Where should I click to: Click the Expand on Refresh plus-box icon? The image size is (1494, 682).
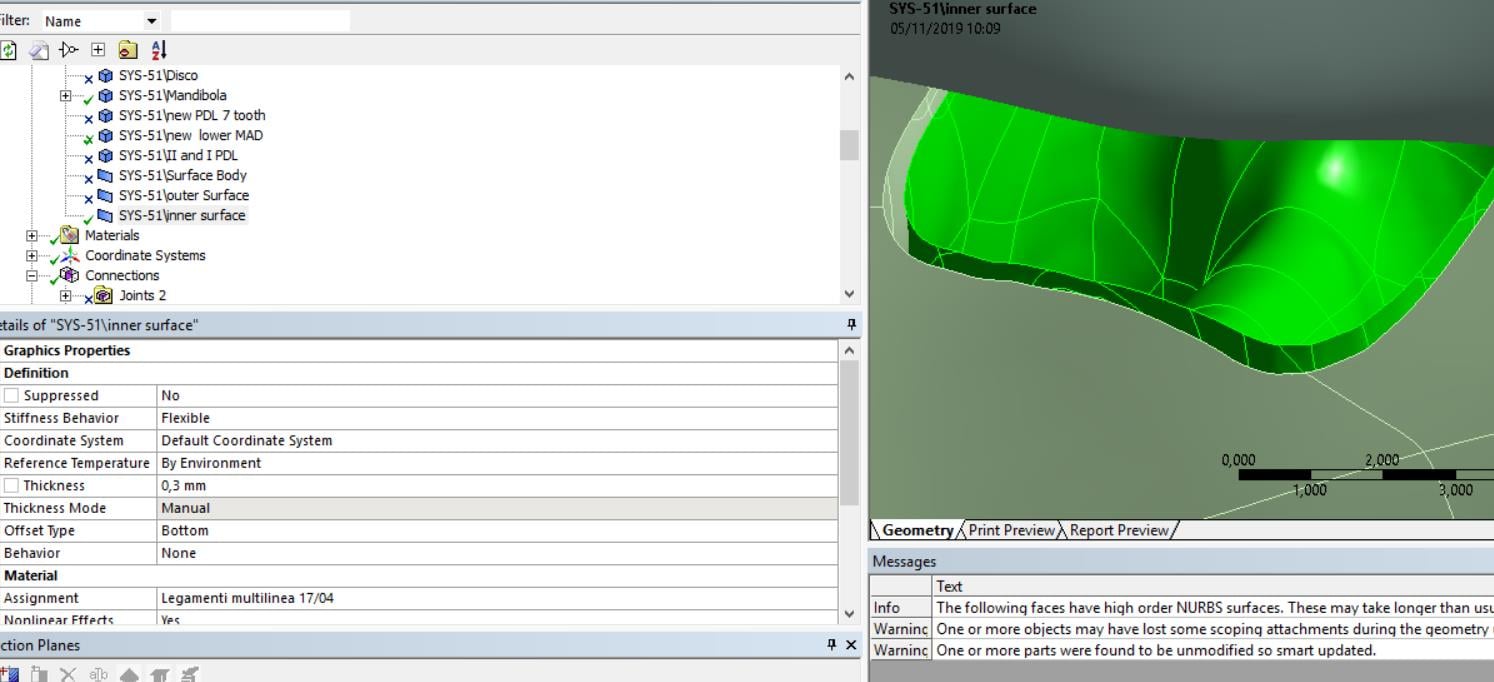pos(98,49)
